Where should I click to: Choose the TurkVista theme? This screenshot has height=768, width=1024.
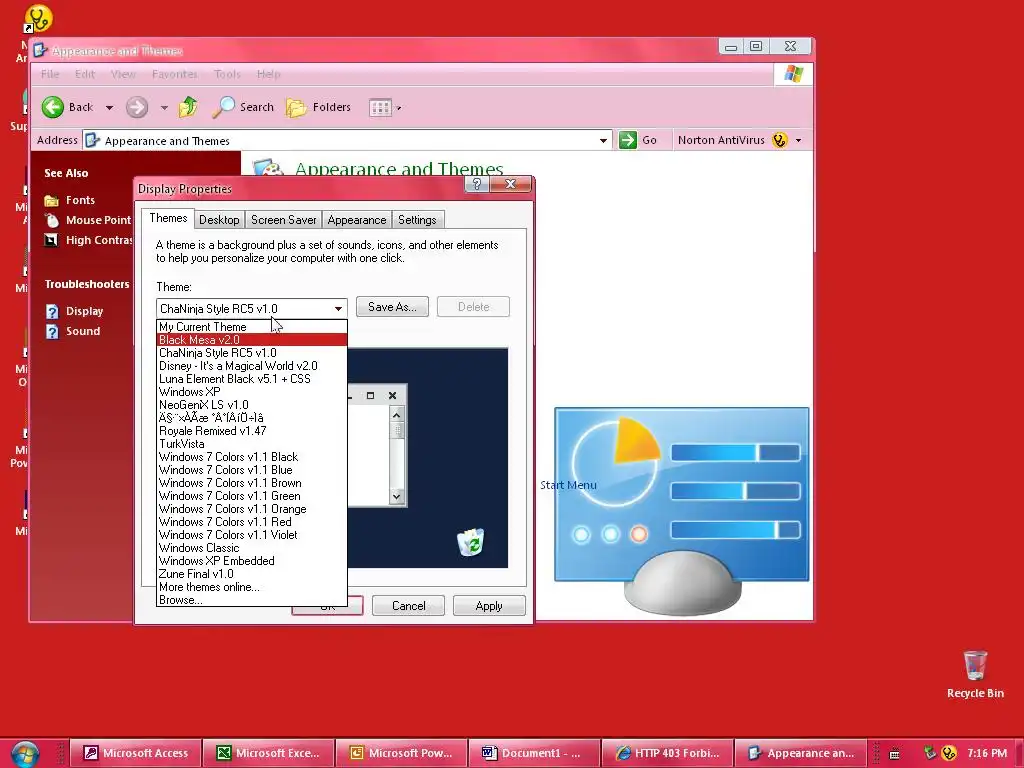click(251, 444)
